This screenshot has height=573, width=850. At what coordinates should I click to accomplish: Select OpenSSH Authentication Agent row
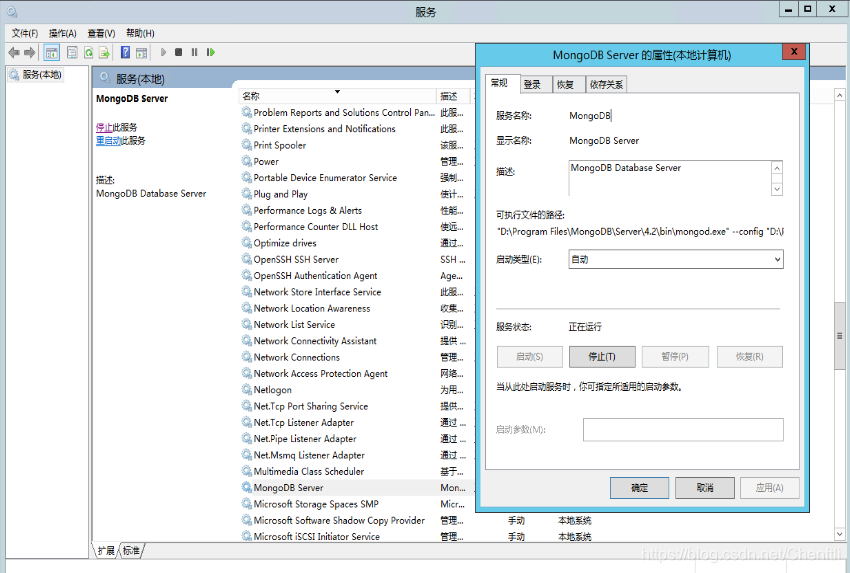point(356,275)
